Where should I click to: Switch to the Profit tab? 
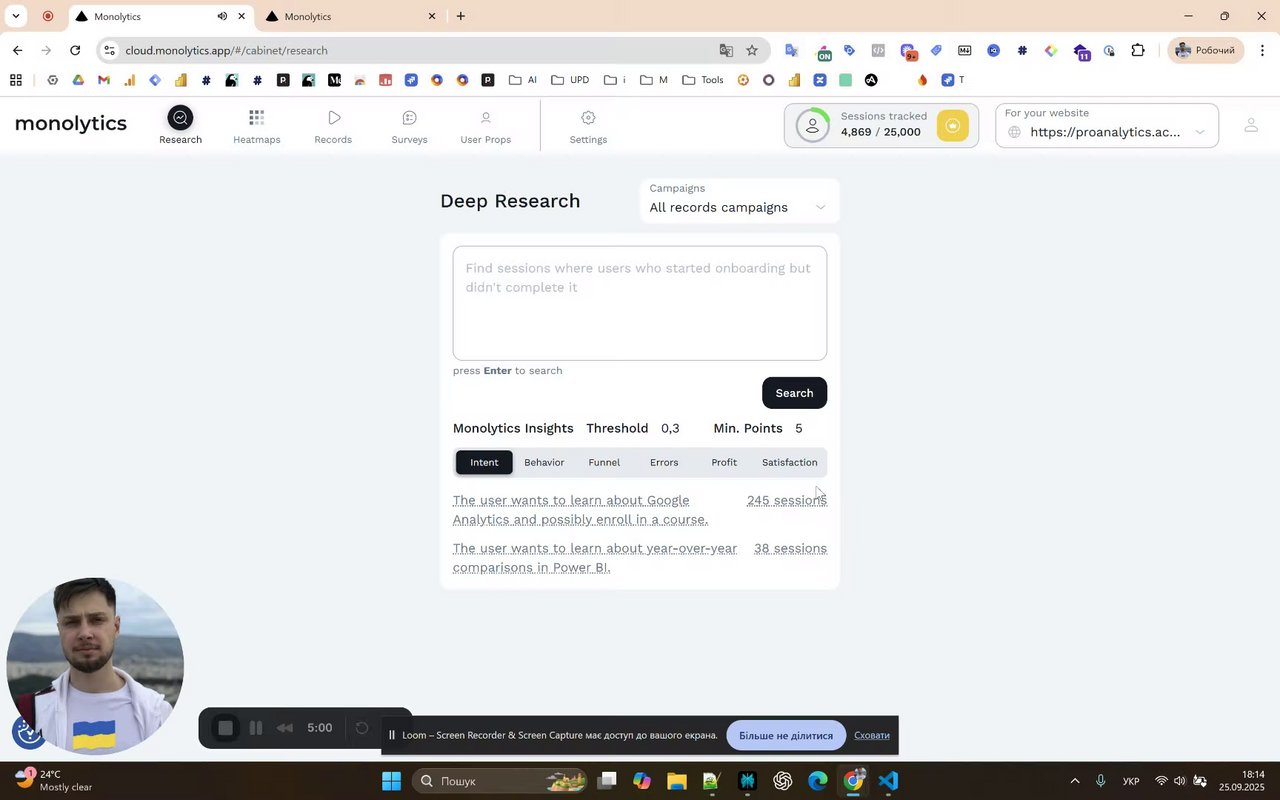(x=724, y=462)
